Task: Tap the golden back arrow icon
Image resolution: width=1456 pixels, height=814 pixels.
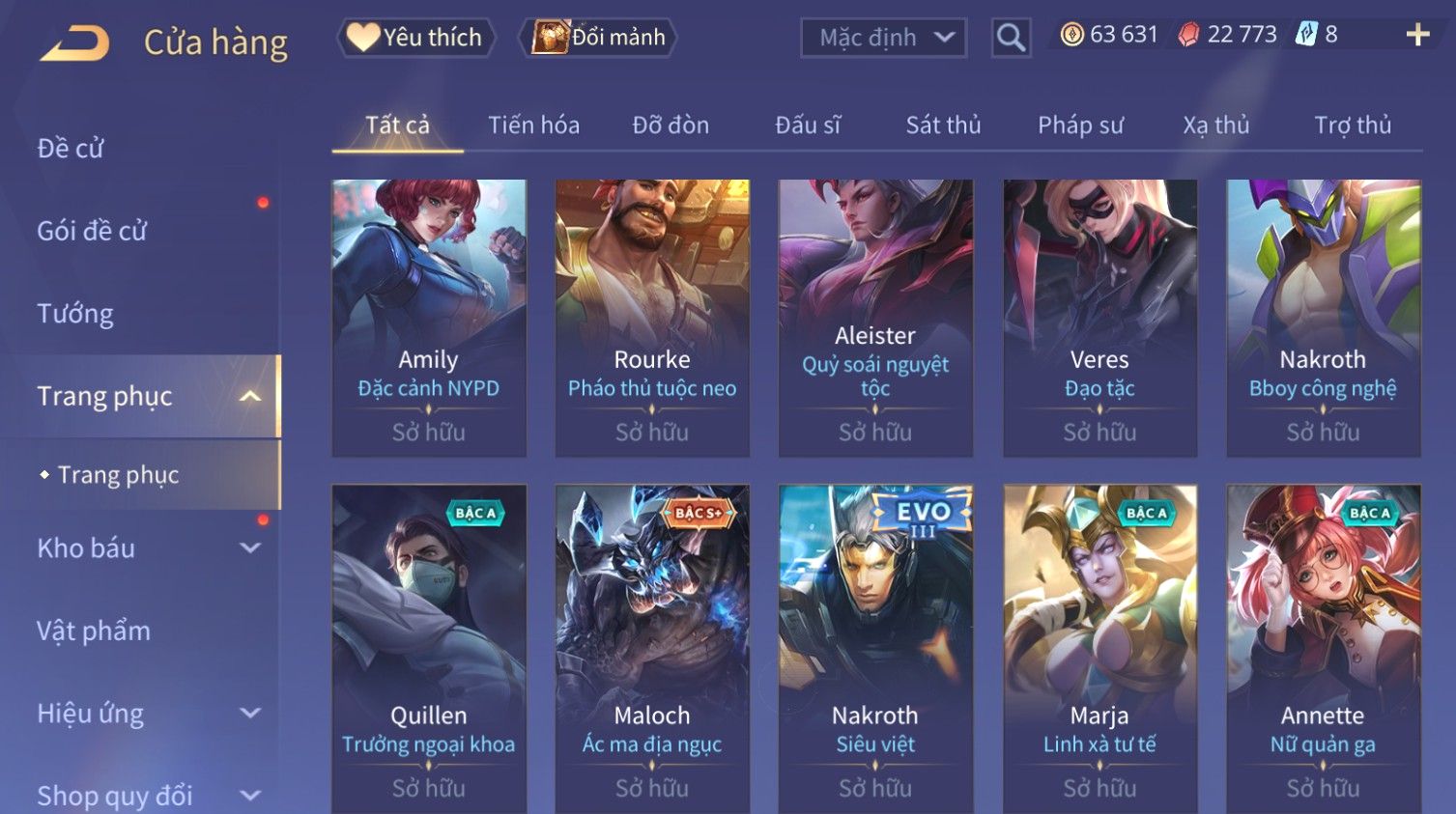Action: [74, 43]
